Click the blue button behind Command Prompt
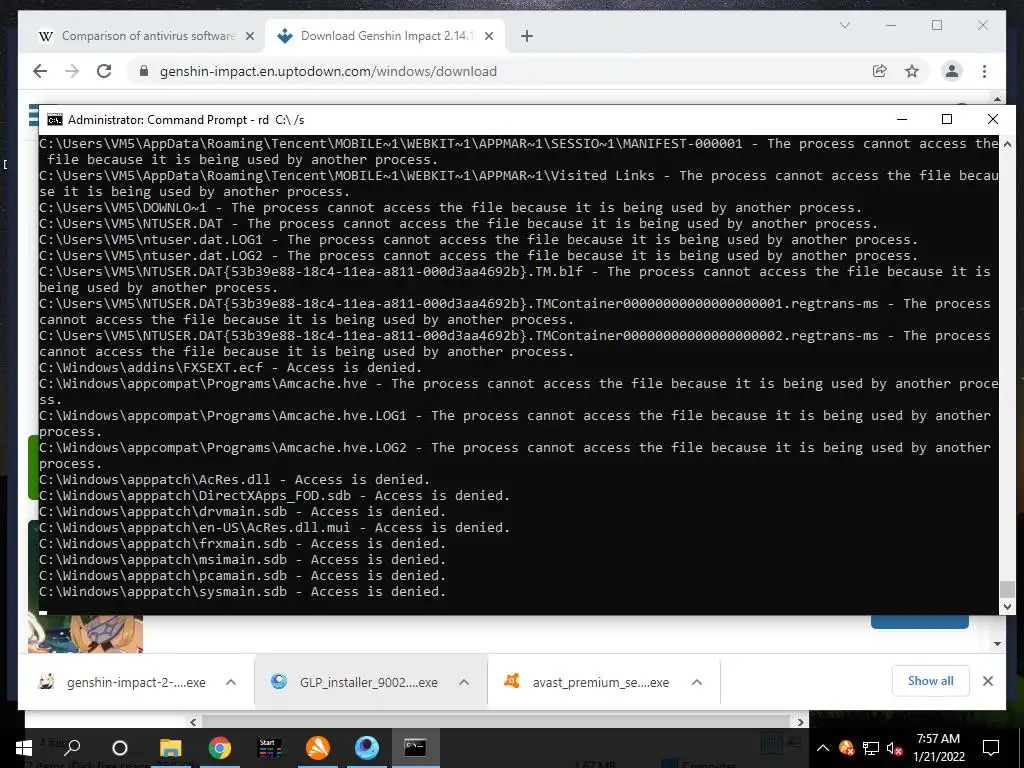The width and height of the screenshot is (1024, 768). 920,622
